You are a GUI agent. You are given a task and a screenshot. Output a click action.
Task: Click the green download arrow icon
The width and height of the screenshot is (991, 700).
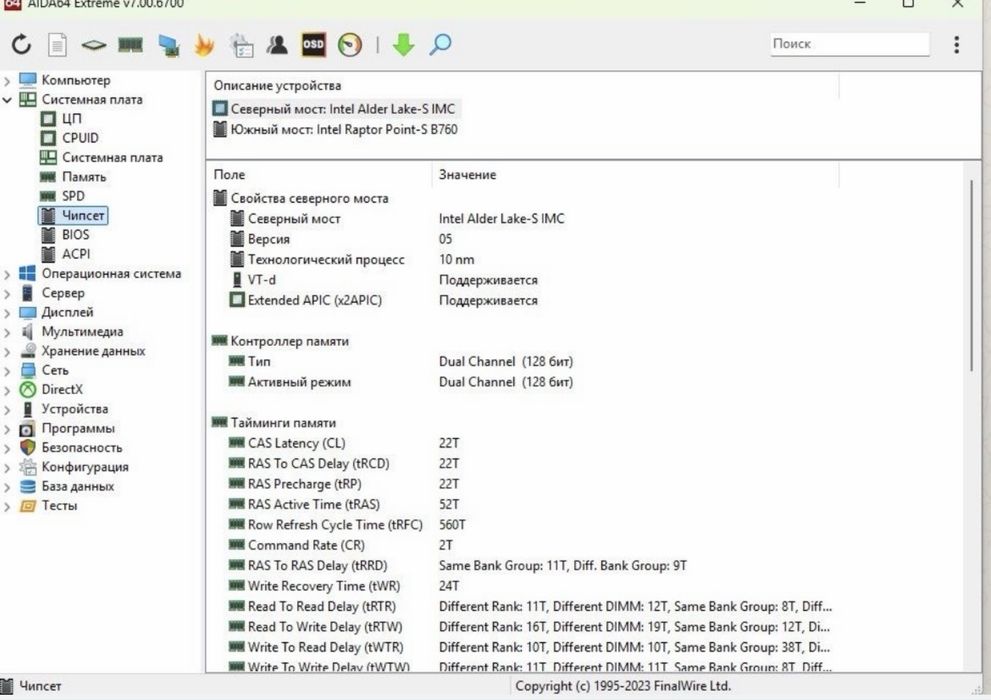(x=403, y=45)
